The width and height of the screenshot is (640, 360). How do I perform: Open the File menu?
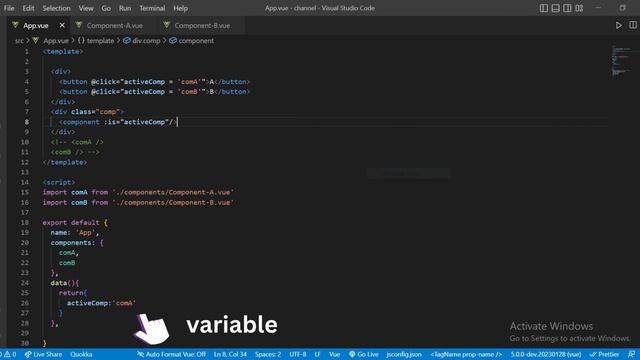pyautogui.click(x=9, y=8)
